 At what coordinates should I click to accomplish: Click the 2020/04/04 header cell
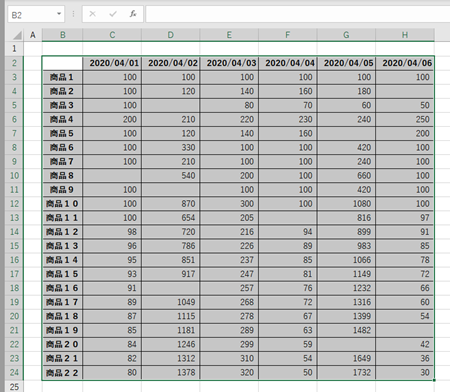click(288, 63)
